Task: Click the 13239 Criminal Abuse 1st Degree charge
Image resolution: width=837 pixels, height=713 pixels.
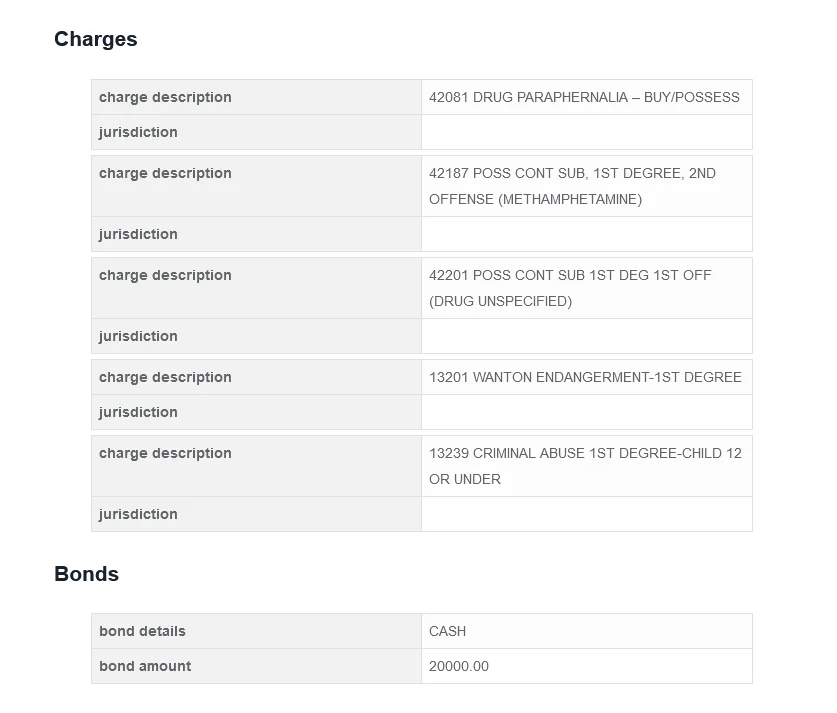Action: 585,466
